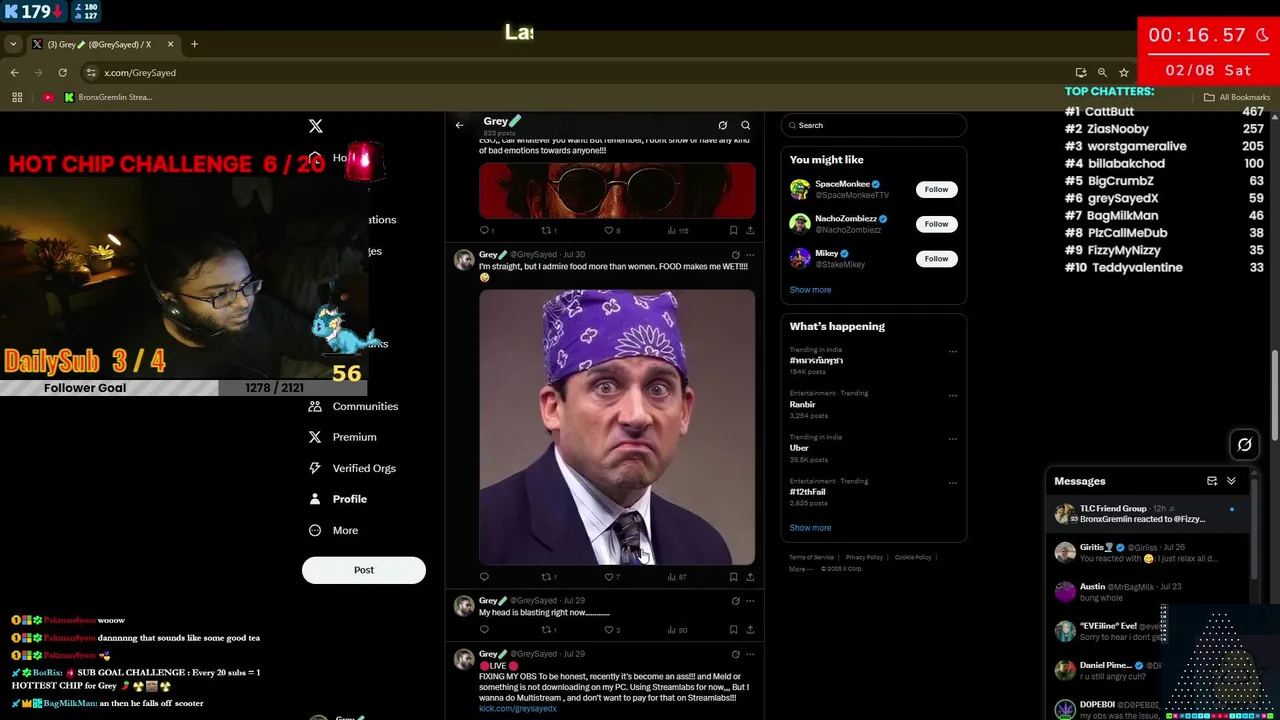Viewport: 1280px width, 720px height.
Task: Click the browser back arrow
Action: point(14,72)
